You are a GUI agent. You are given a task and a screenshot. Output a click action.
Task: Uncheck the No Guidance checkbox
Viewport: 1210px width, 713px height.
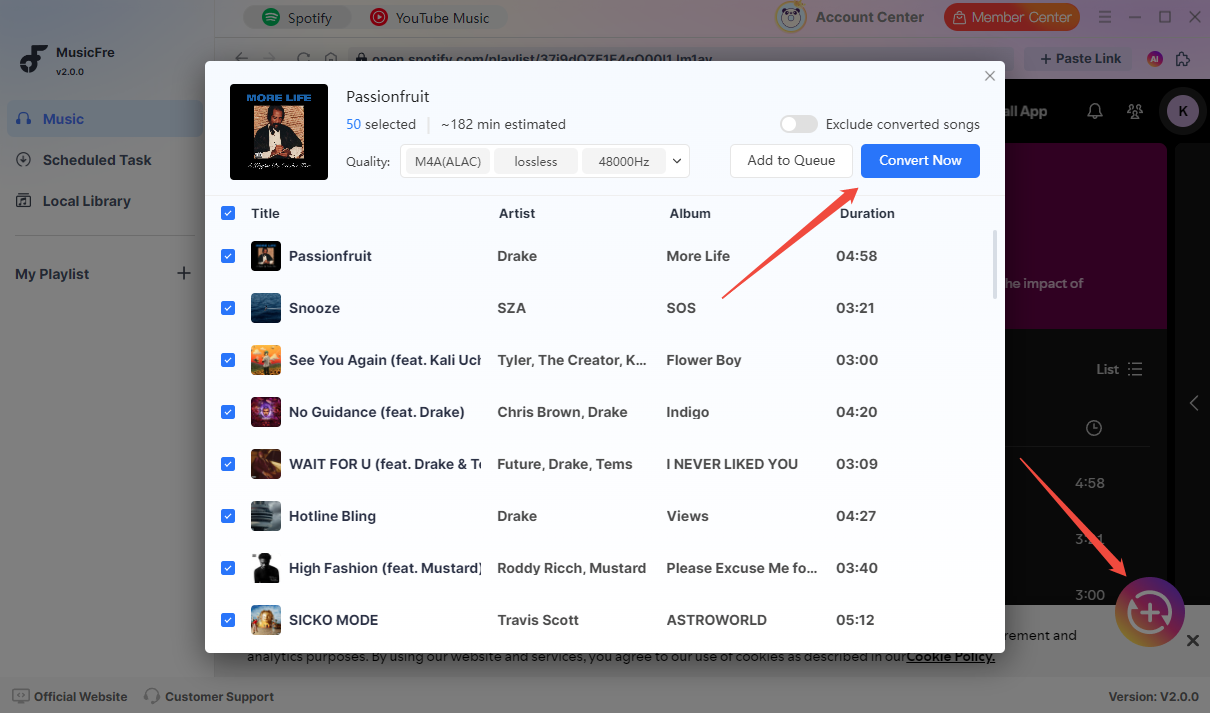point(228,412)
